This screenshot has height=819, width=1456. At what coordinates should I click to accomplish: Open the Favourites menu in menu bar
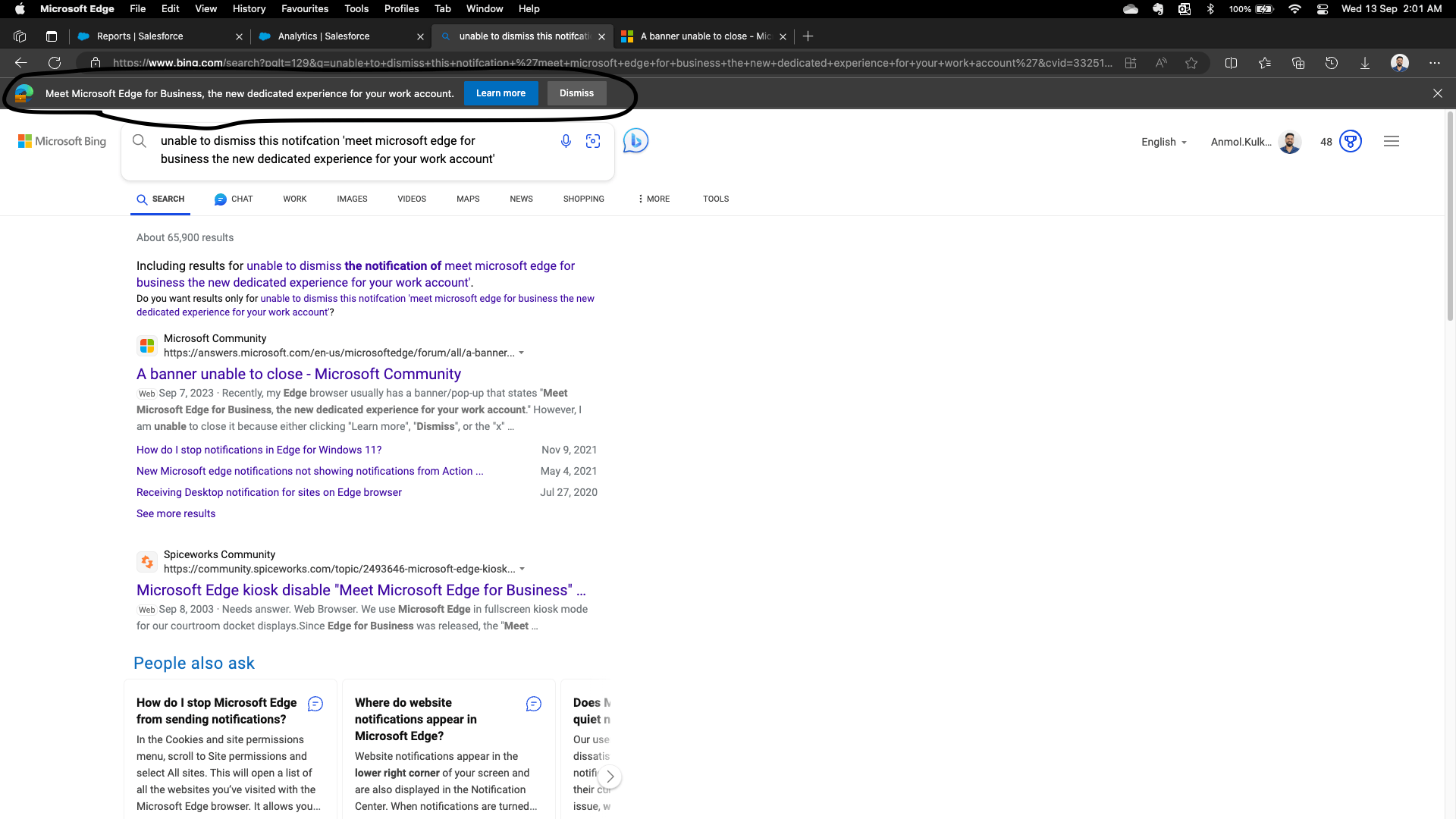point(304,8)
